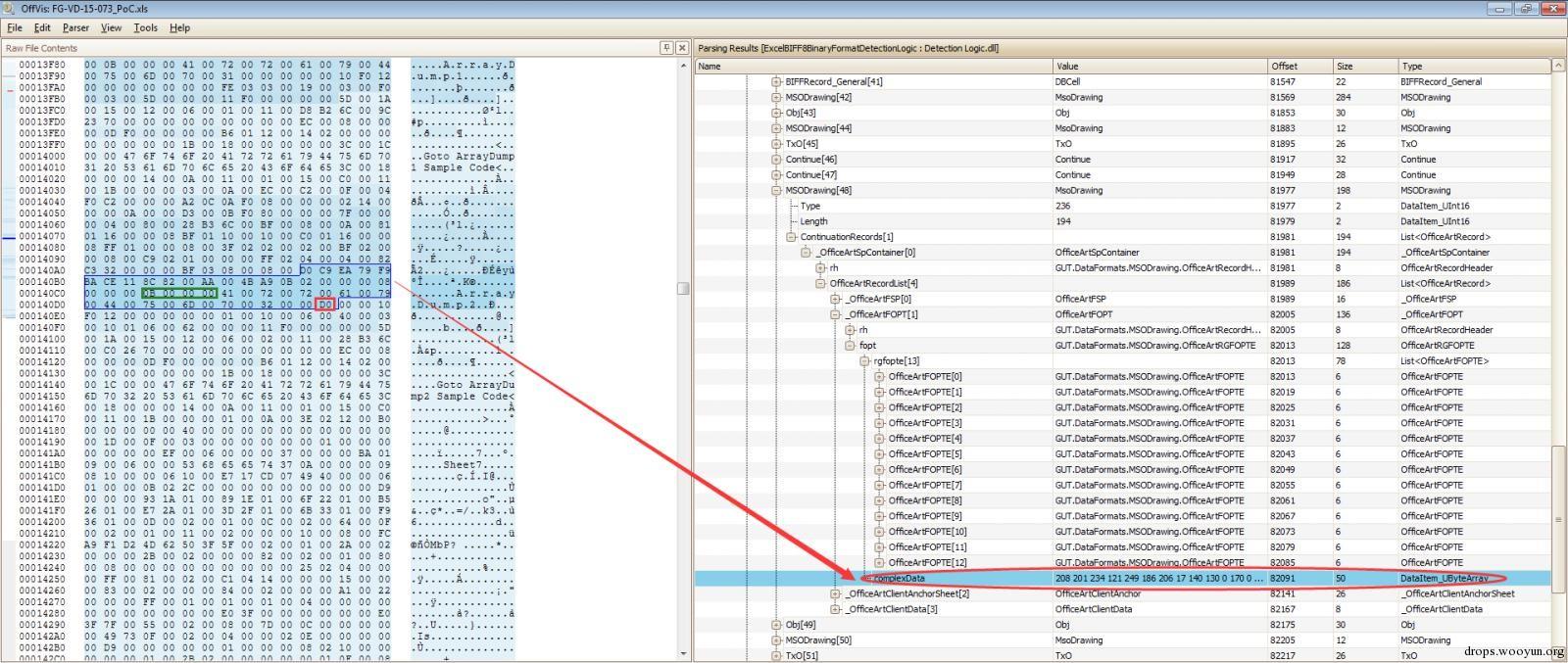Click the red-boxed D0 byte in hex view

325,305
